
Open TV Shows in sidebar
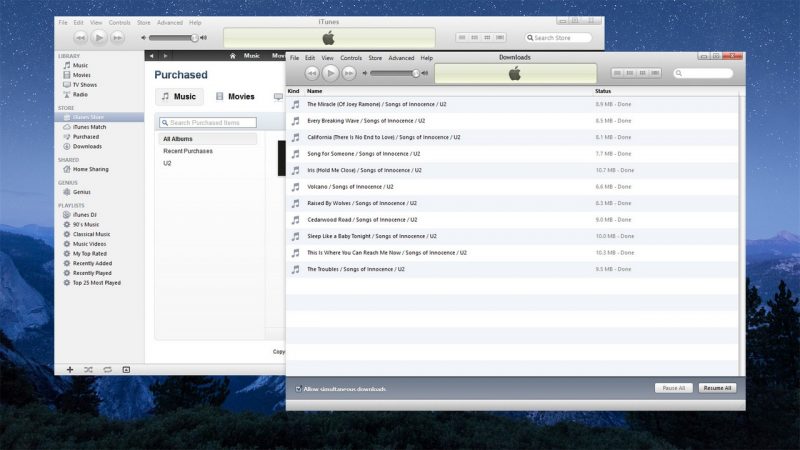click(x=84, y=85)
